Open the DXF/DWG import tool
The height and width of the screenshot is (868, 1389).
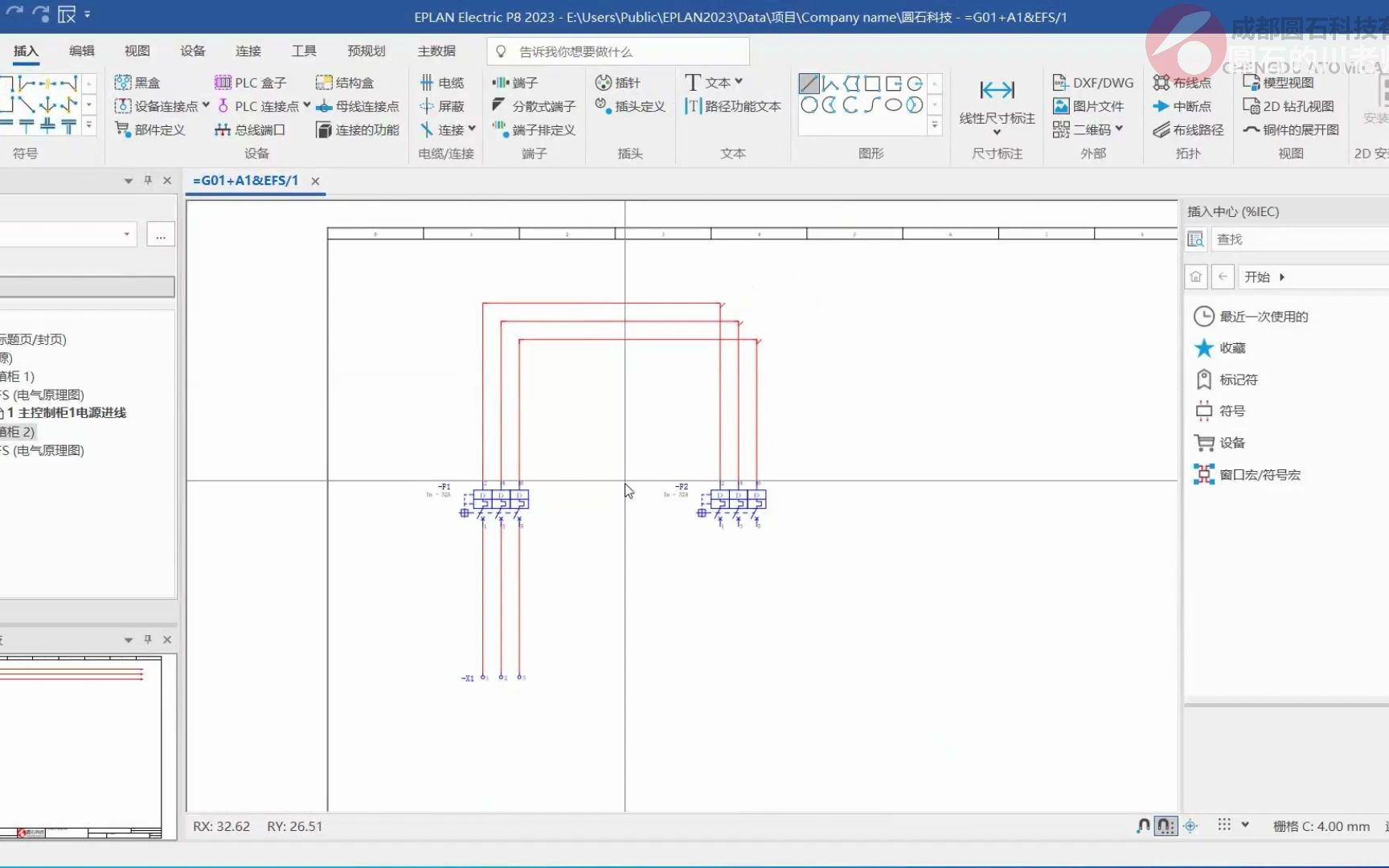point(1092,82)
